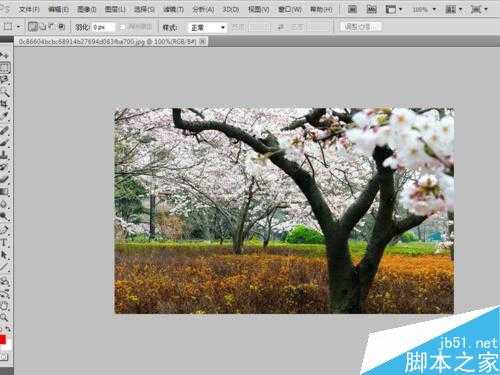Toggle Quick Mask mode at toolbox bottom

4,357
